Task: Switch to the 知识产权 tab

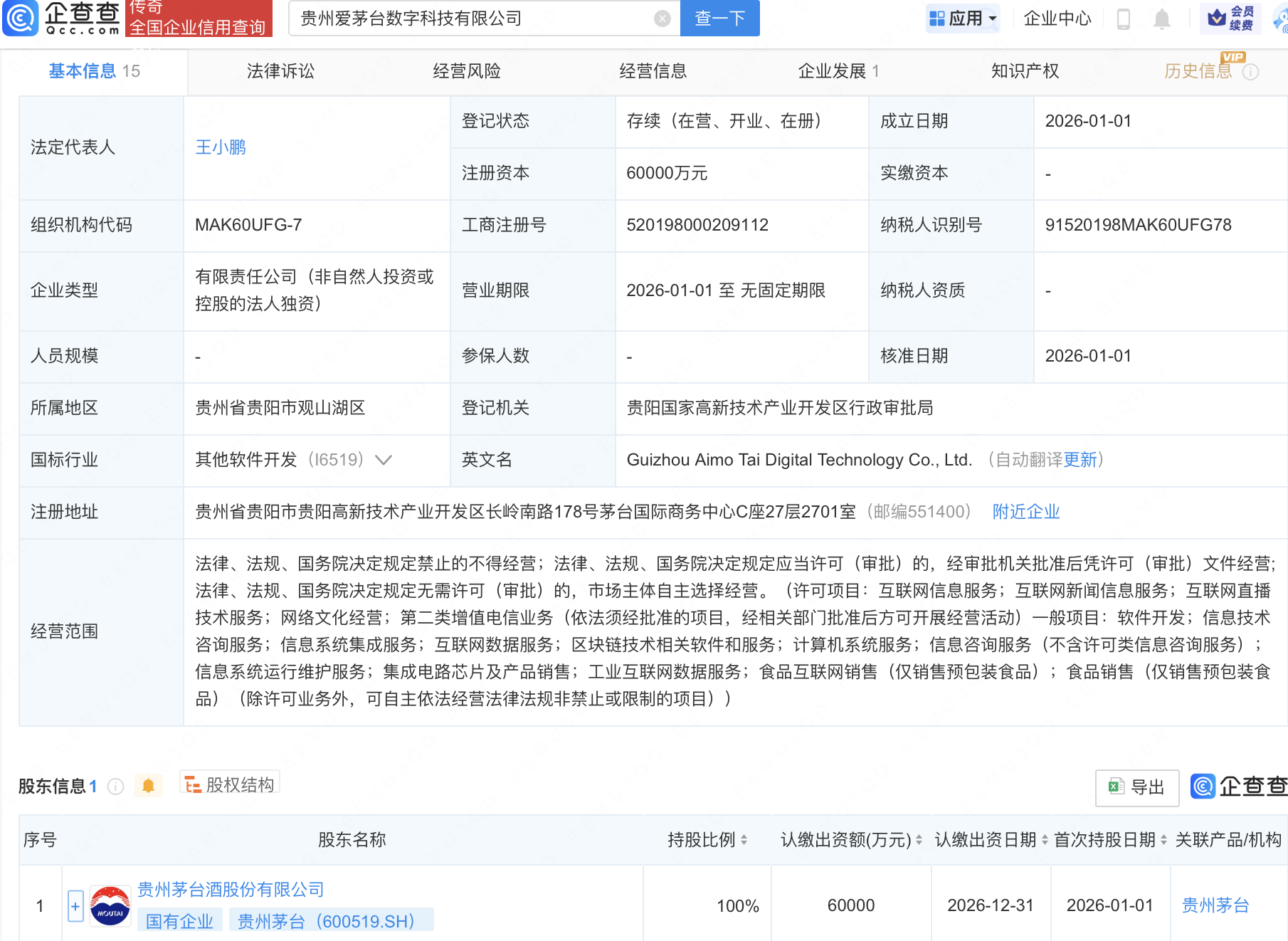Action: click(x=1025, y=71)
